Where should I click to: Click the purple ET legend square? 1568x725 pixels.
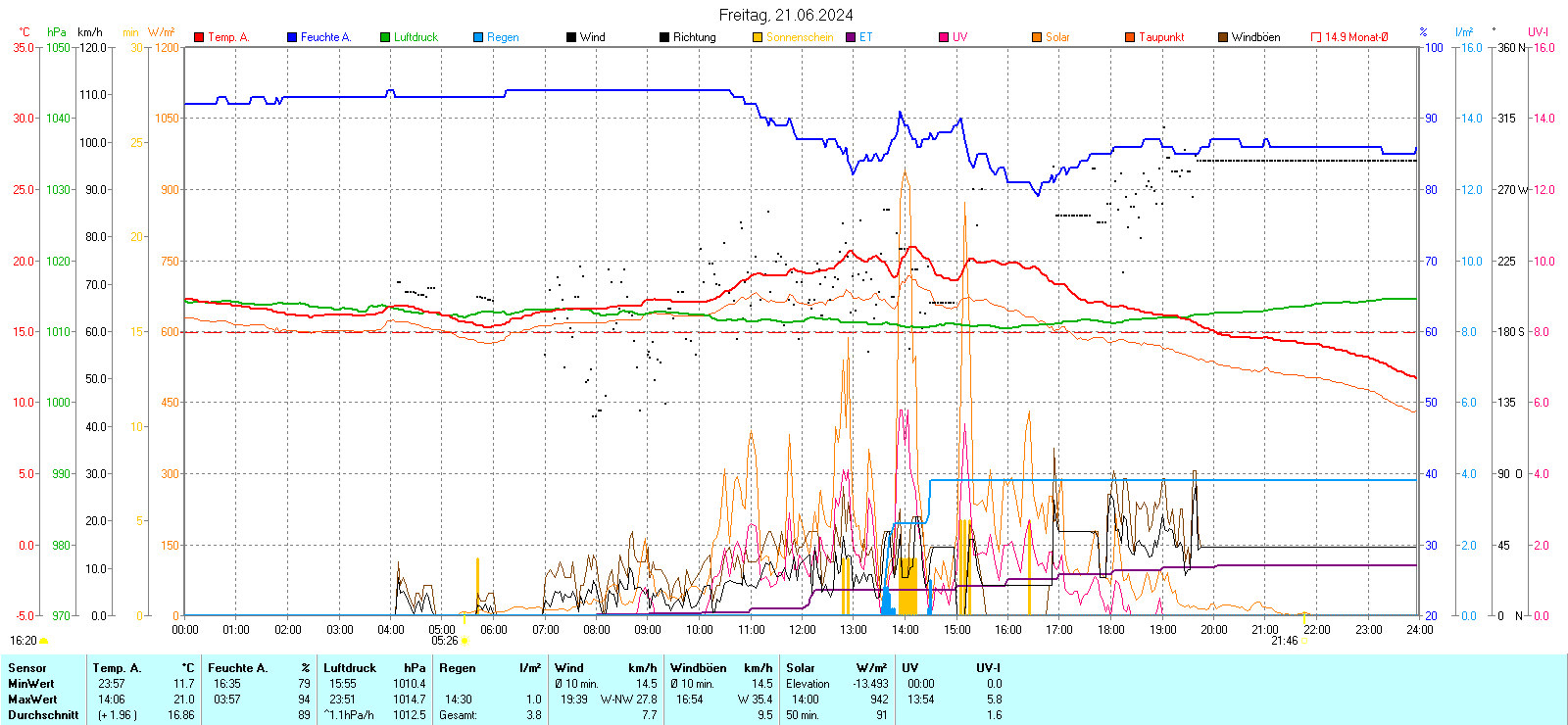(x=851, y=37)
